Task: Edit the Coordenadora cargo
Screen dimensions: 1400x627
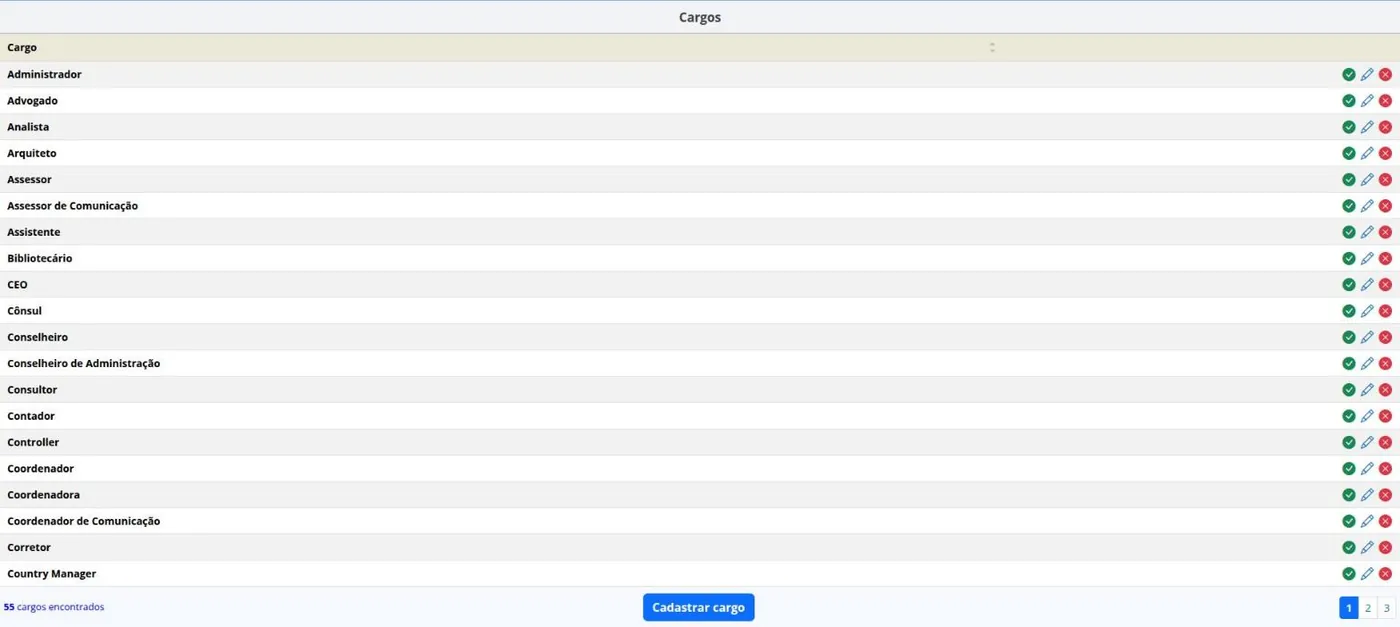Action: point(1367,495)
